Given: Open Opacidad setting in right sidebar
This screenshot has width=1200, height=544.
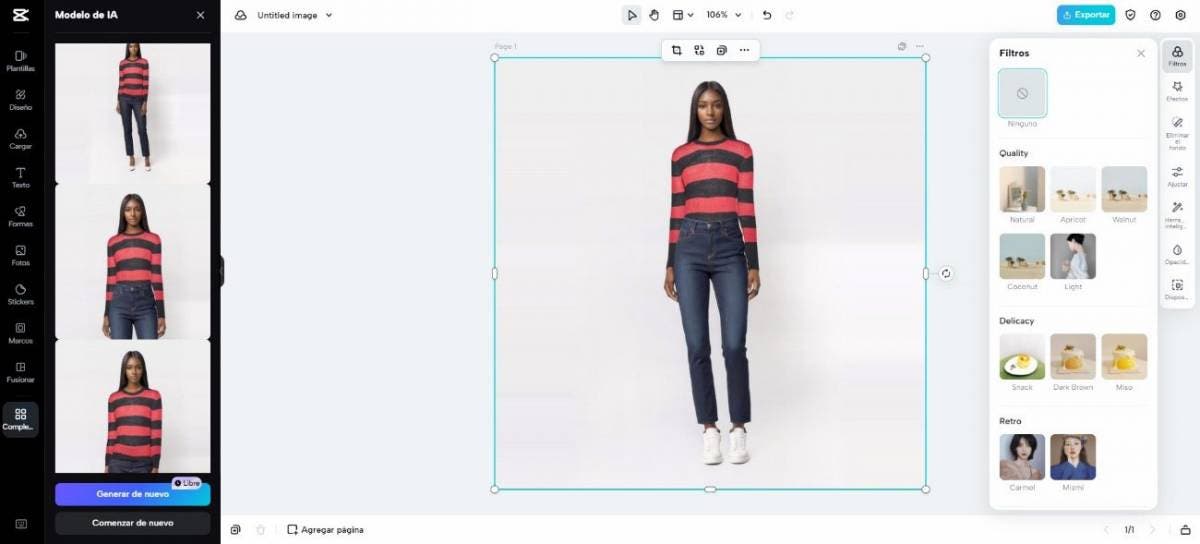Looking at the screenshot, I should click(1177, 254).
